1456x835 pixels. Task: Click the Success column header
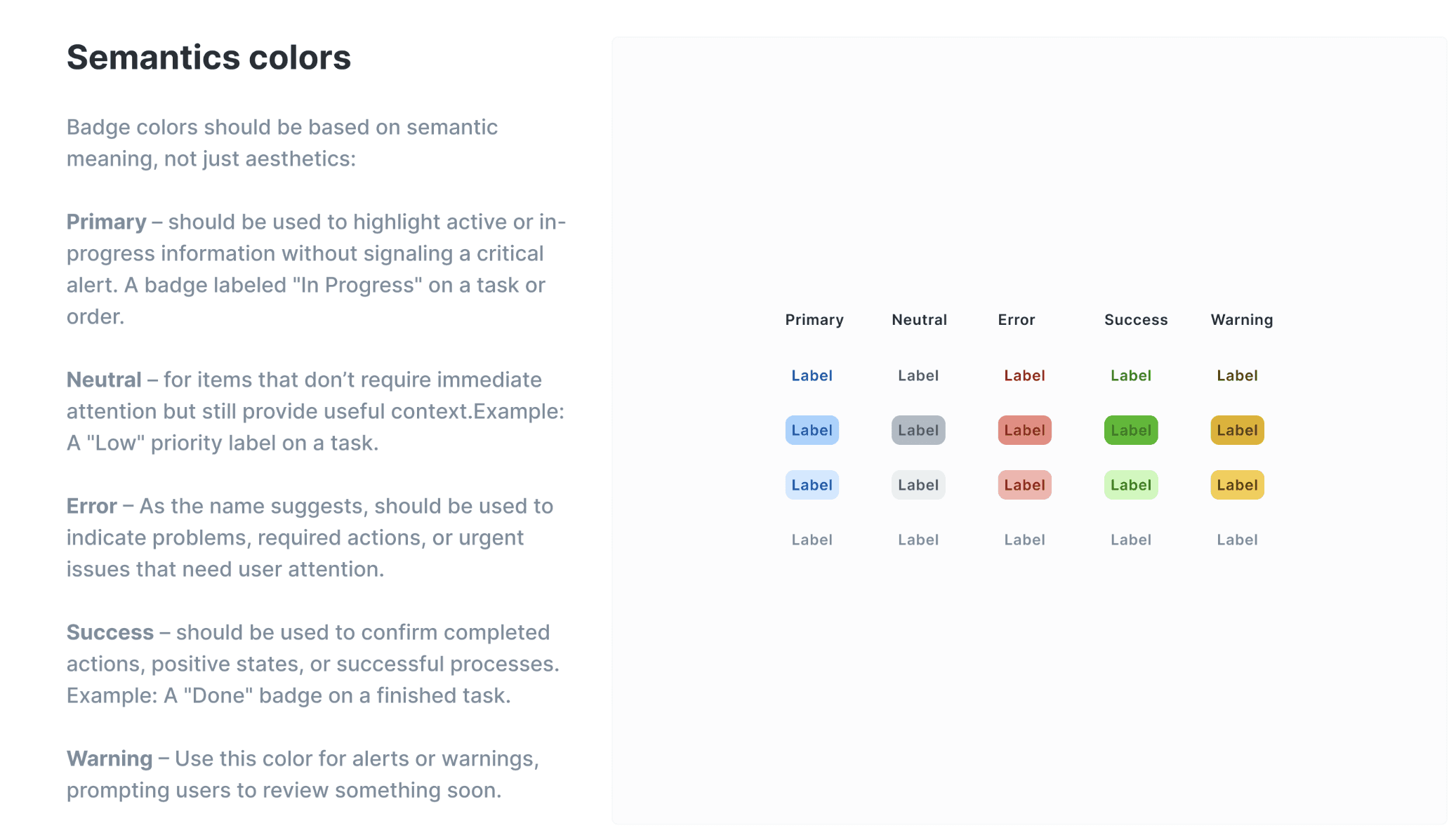[1136, 320]
